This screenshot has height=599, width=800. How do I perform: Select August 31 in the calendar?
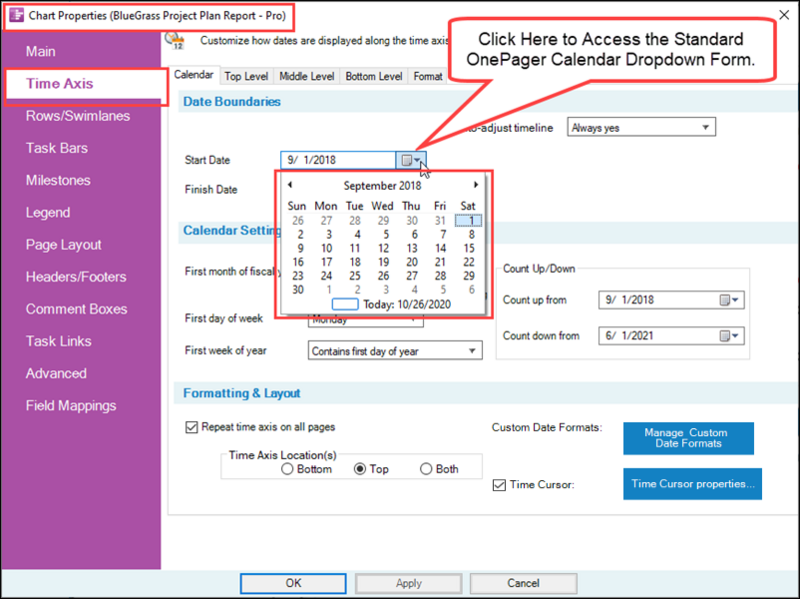click(440, 220)
